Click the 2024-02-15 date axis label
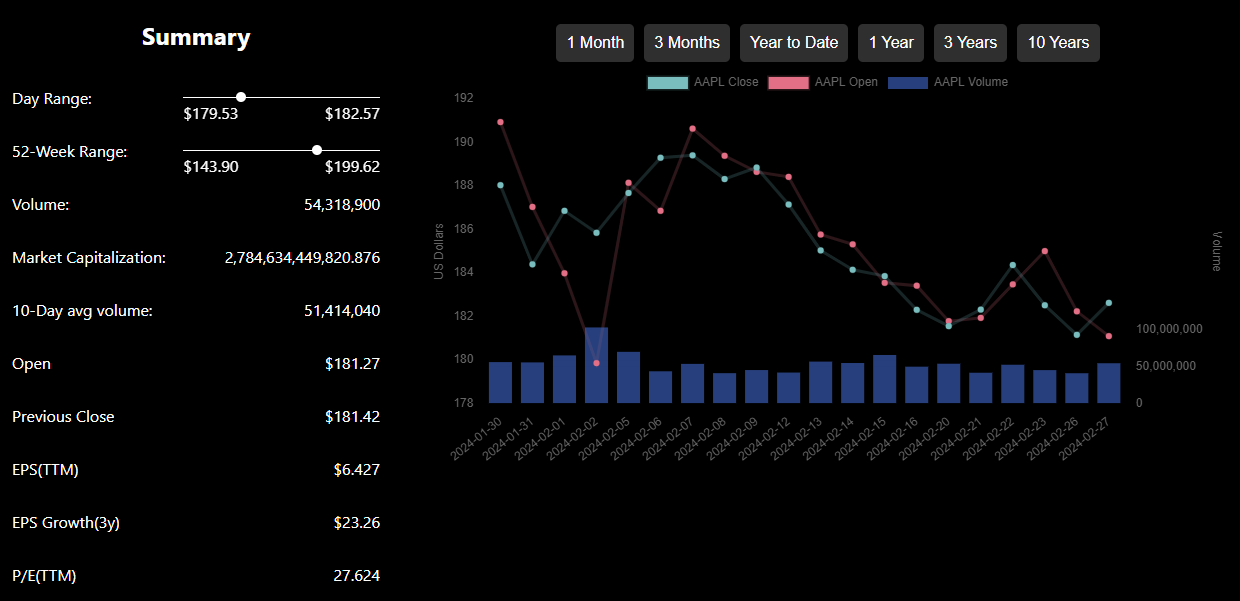The image size is (1240, 601). coord(862,438)
